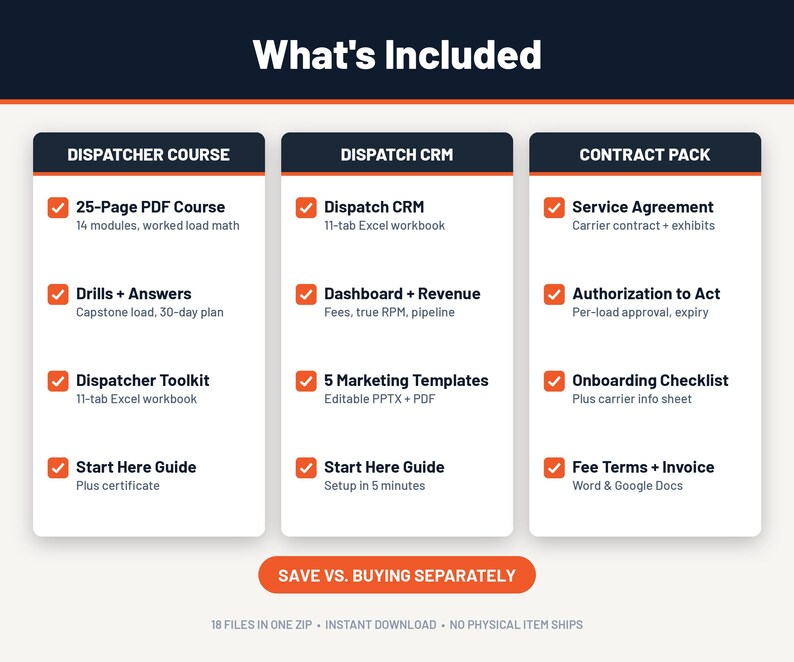Image resolution: width=794 pixels, height=662 pixels.
Task: Click the 'Dispatch CRM' item title
Action: 374,207
